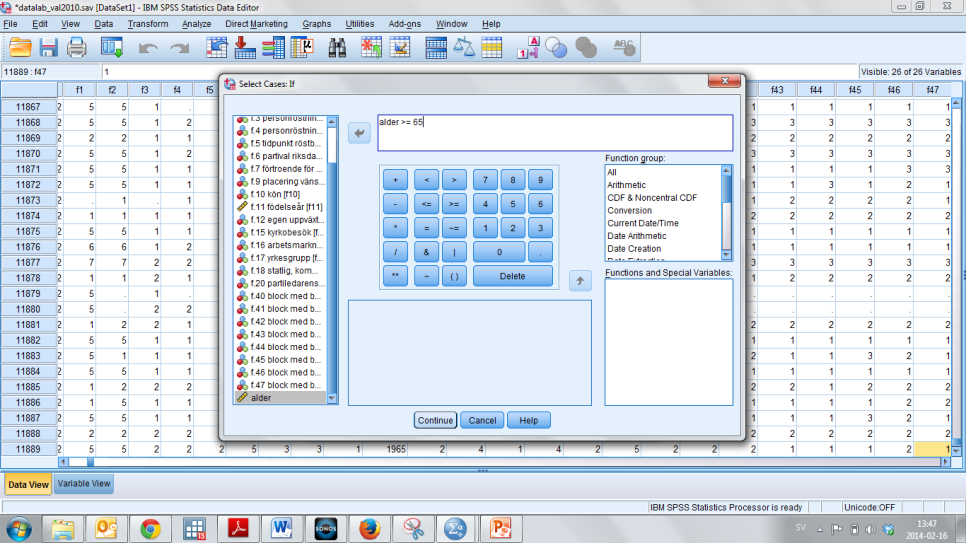Click the cell value editor bar
Screen dimensions: 966x543
pos(479,72)
